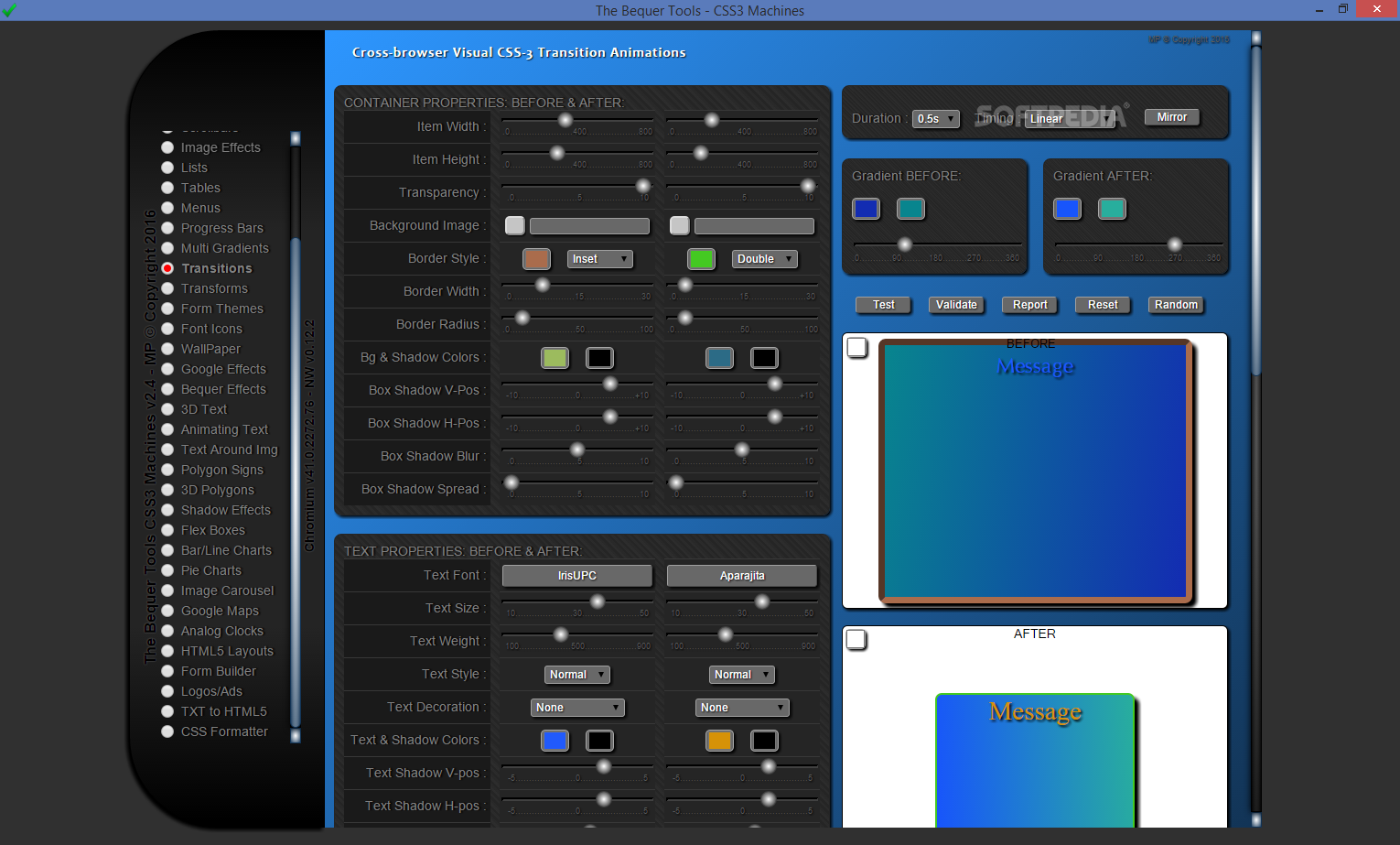Pick the before box shadow black swatch
Image resolution: width=1400 pixels, height=845 pixels.
(x=600, y=358)
